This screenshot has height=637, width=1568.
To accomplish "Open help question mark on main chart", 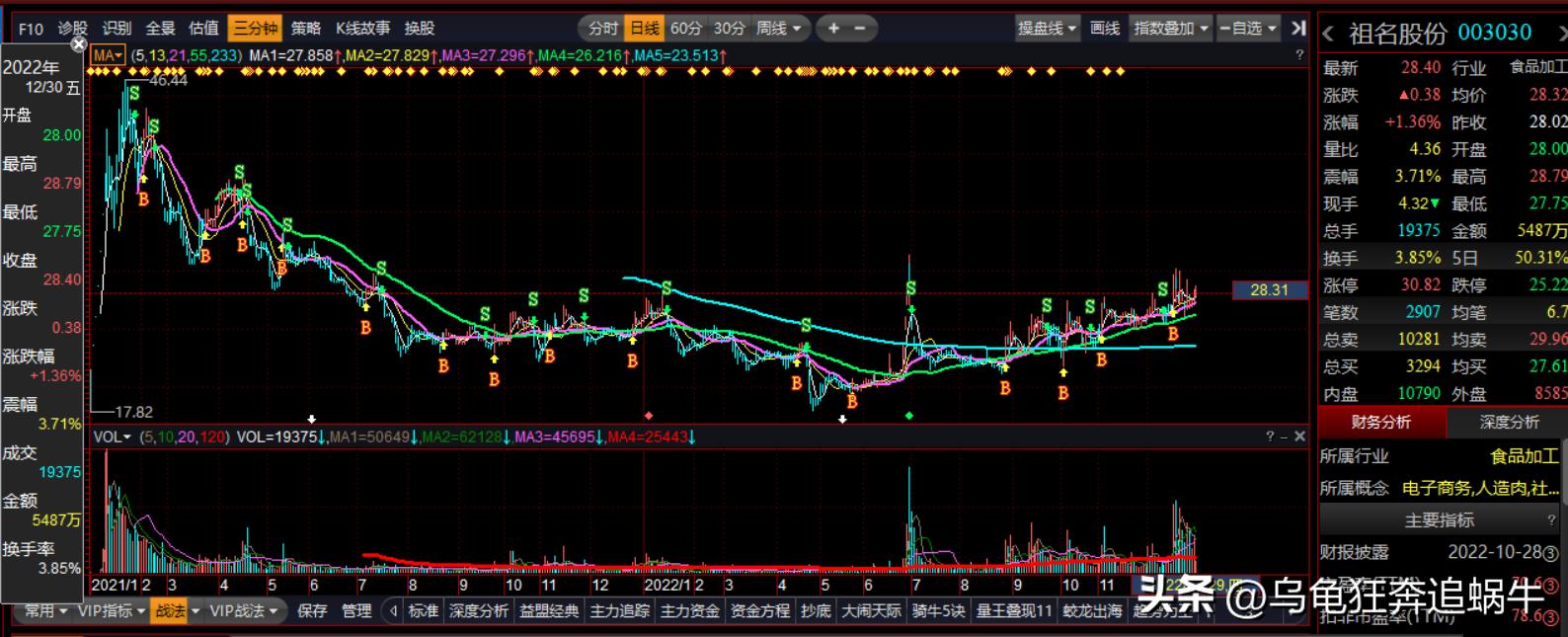I will point(1299,55).
